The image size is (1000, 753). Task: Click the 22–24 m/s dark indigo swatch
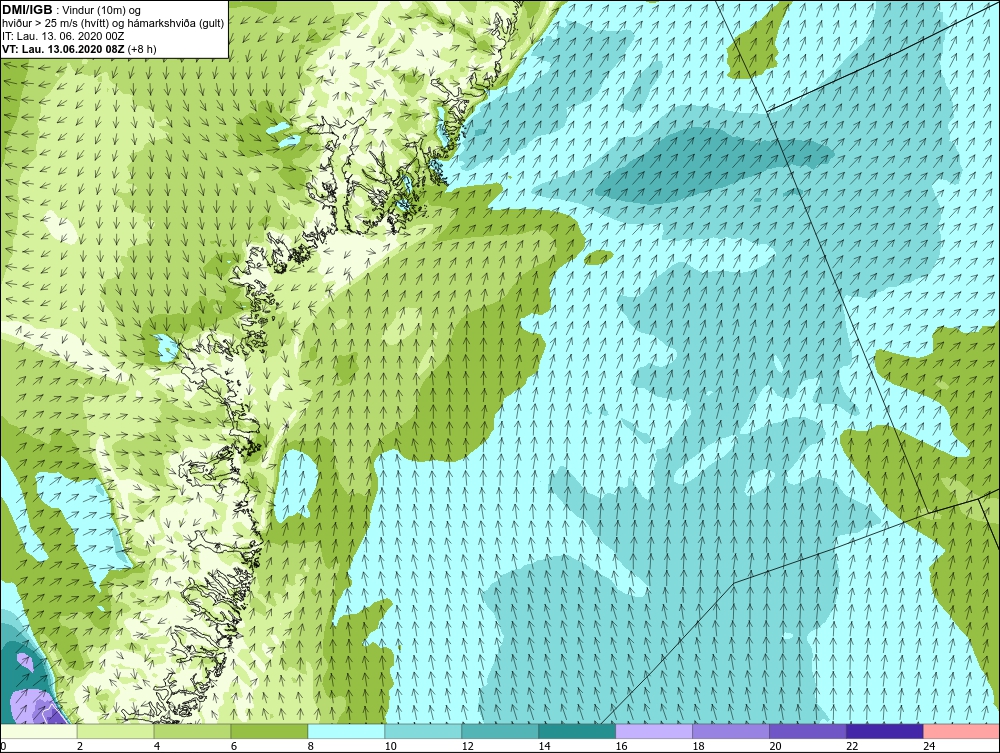tap(885, 731)
